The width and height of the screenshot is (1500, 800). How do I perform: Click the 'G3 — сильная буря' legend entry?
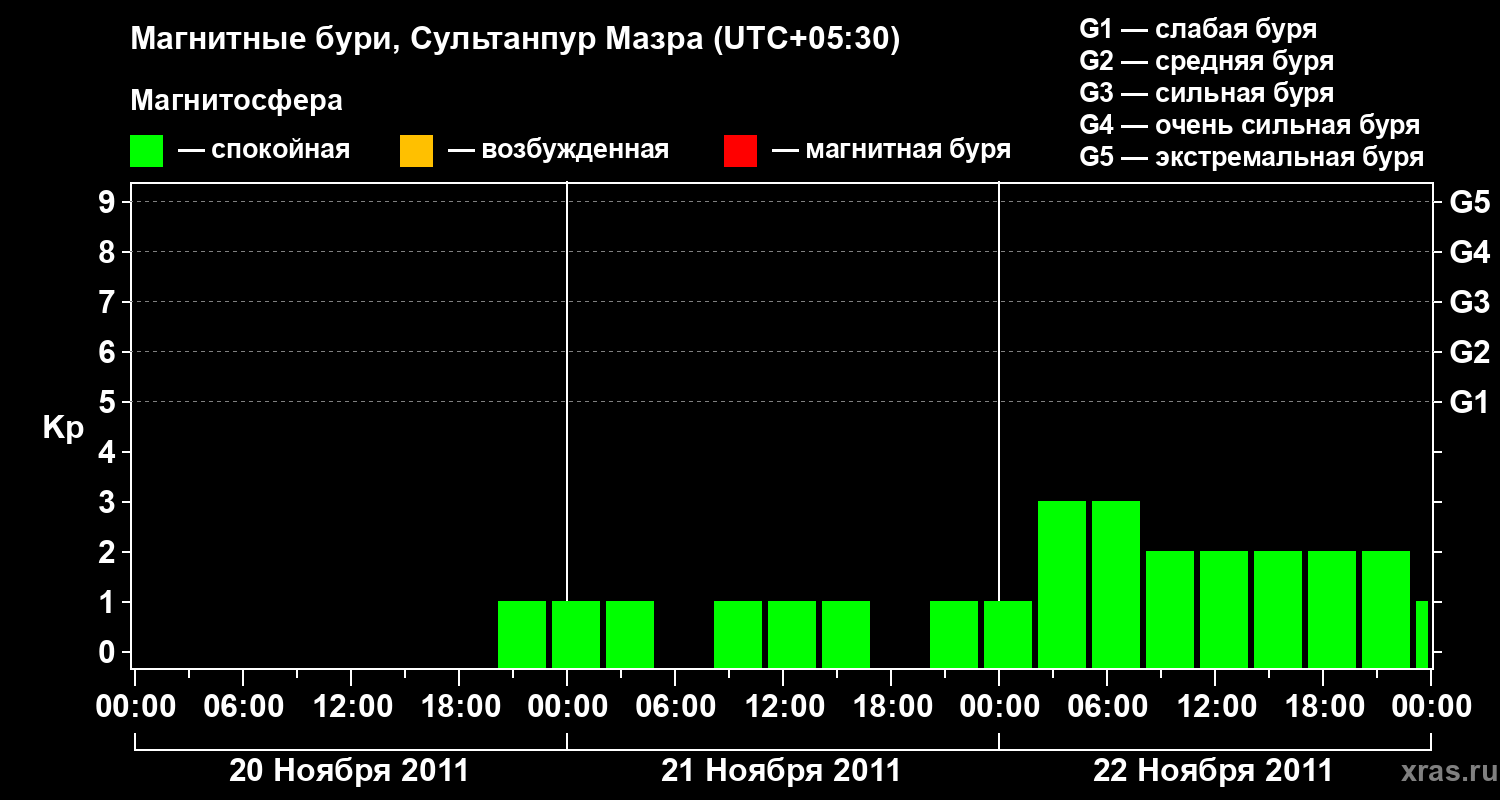pos(1206,93)
